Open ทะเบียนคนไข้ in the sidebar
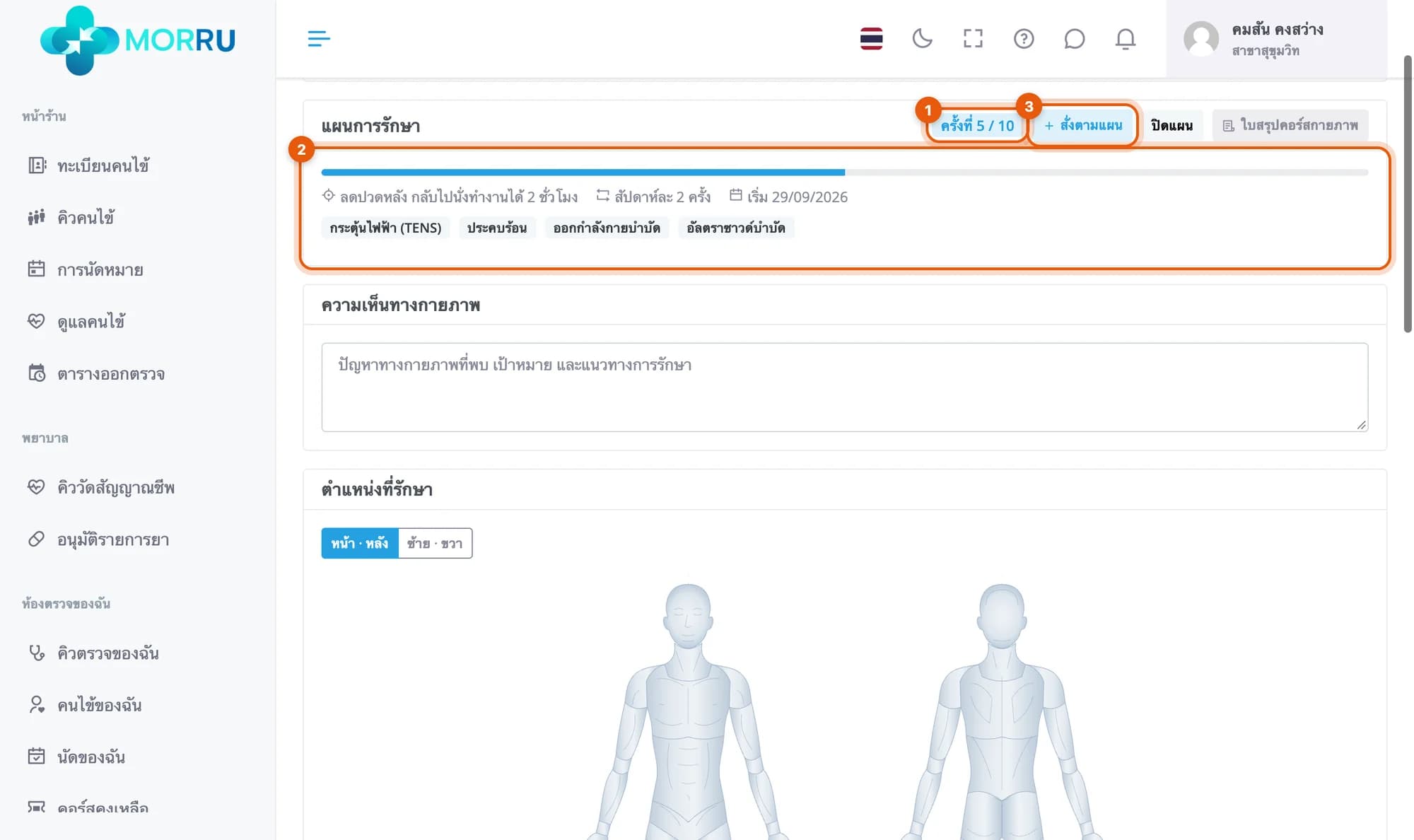Image resolution: width=1414 pixels, height=840 pixels. 103,165
